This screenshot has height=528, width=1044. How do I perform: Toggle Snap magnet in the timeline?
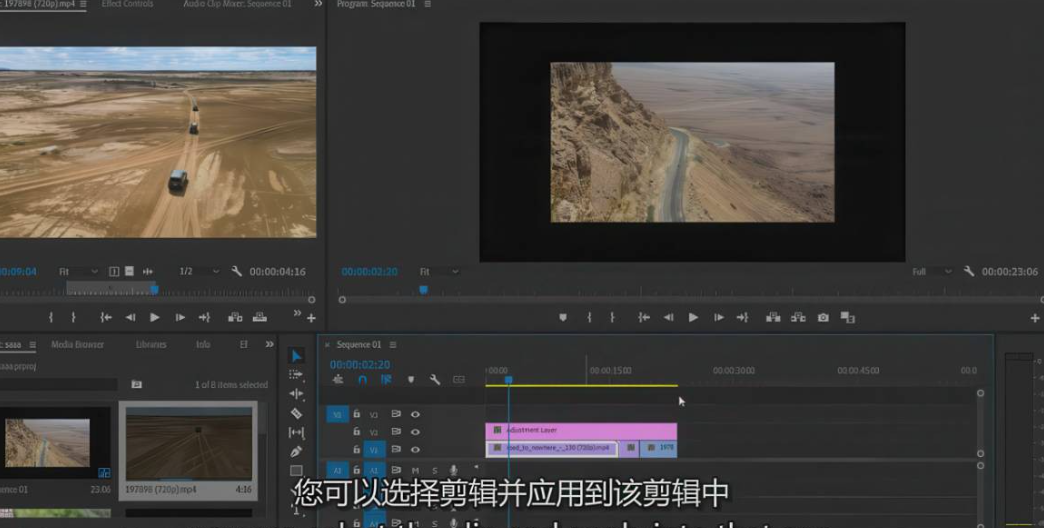(362, 380)
